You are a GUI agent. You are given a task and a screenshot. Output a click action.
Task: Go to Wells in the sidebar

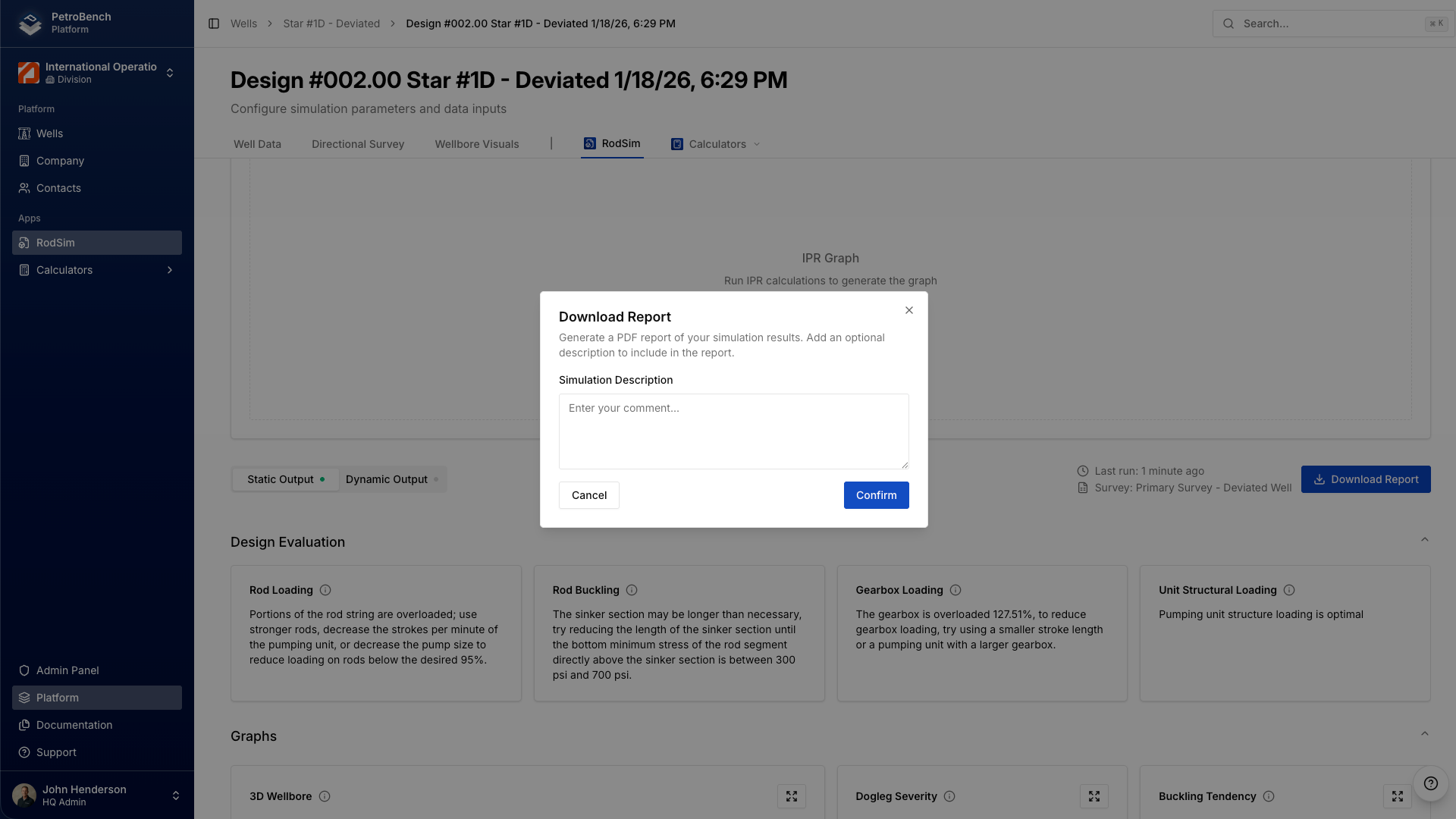pyautogui.click(x=97, y=133)
